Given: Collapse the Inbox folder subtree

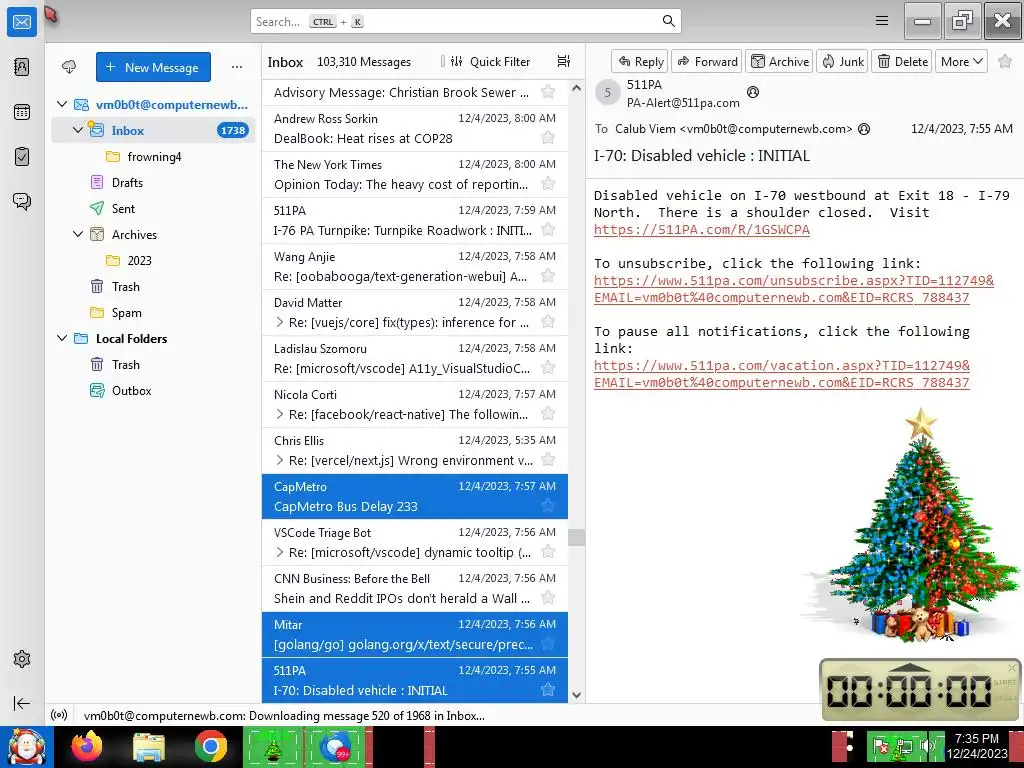Looking at the screenshot, I should [x=78, y=130].
